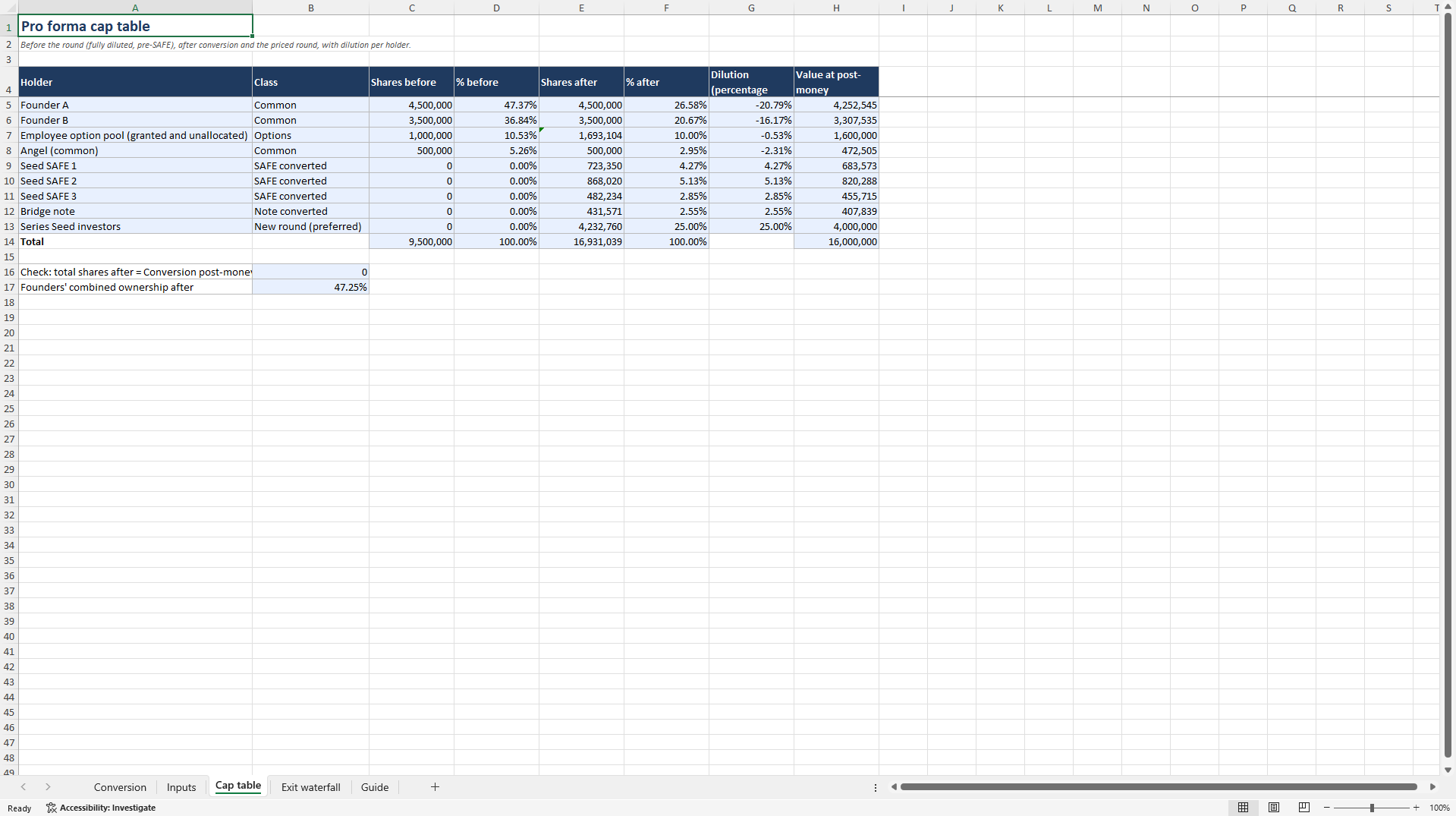This screenshot has width=1456, height=816.
Task: Select the 'New round (preferred)' class cell
Action: 310,226
